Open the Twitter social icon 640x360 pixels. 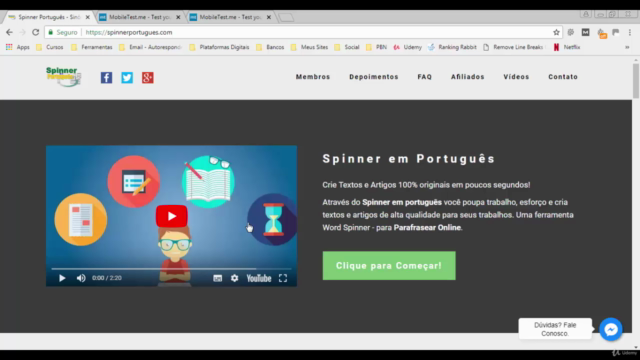click(127, 78)
